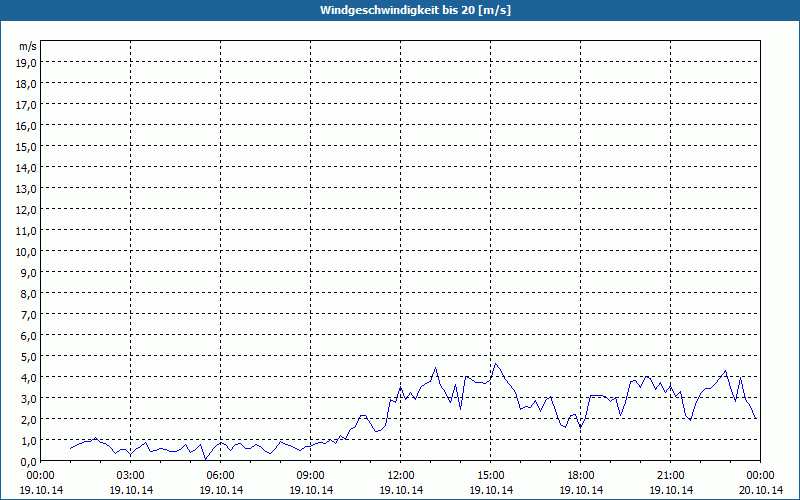Select the 12,0 y-axis tick label
The width and height of the screenshot is (800, 500).
click(27, 210)
